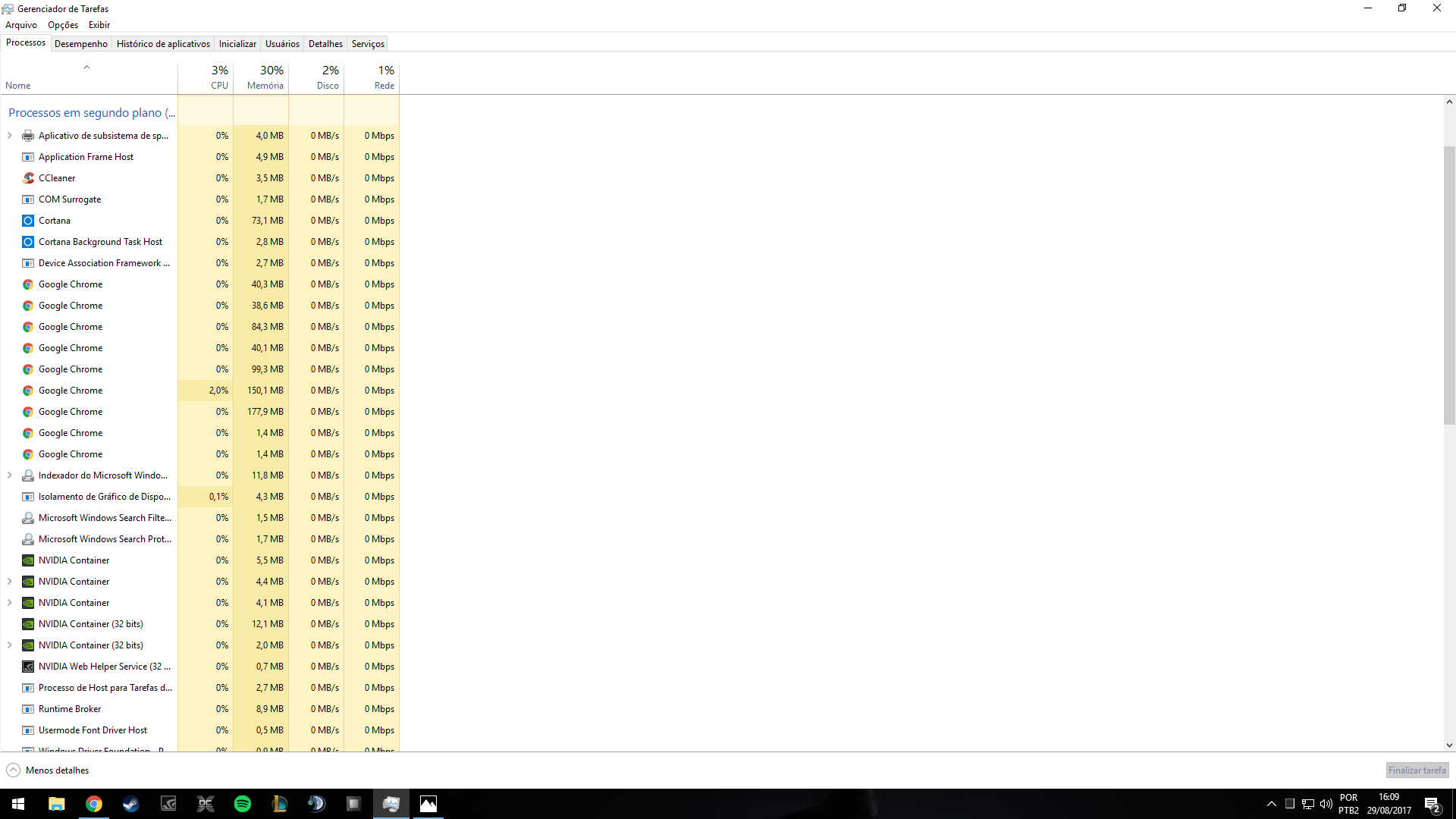The height and width of the screenshot is (819, 1456).
Task: Select 'Microsoft Windows Search Prot...' process row
Action: click(x=199, y=539)
